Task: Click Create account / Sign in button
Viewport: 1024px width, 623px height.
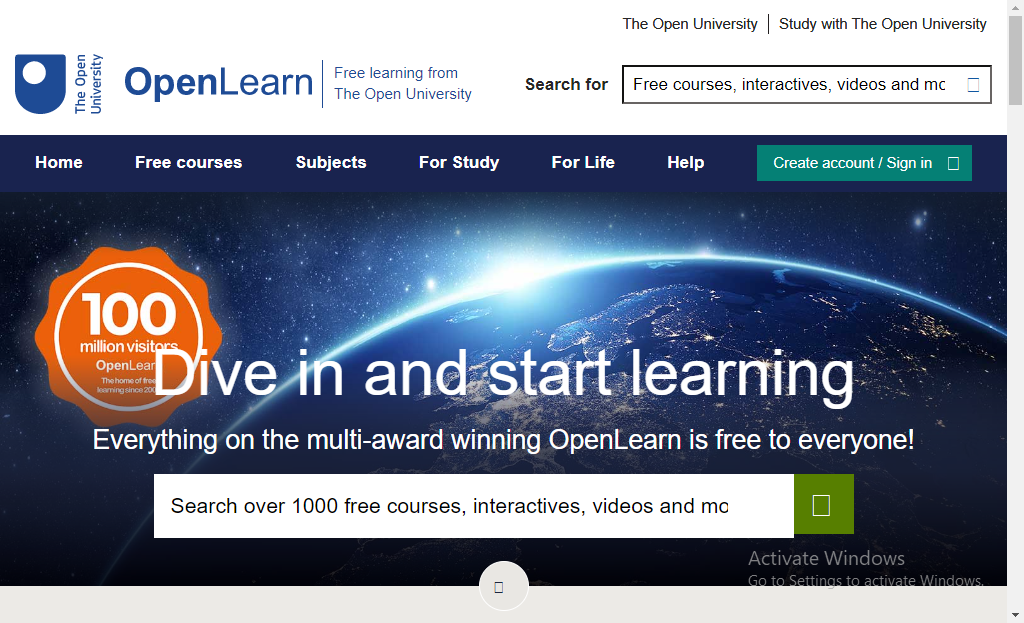Action: 864,163
